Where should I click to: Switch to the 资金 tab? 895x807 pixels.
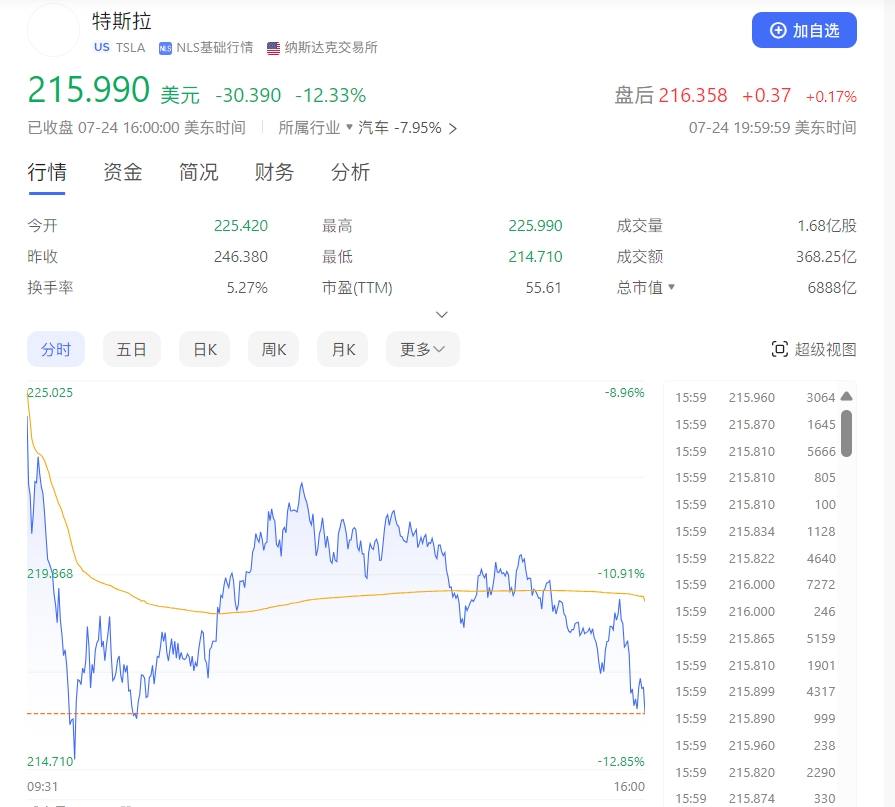point(123,172)
